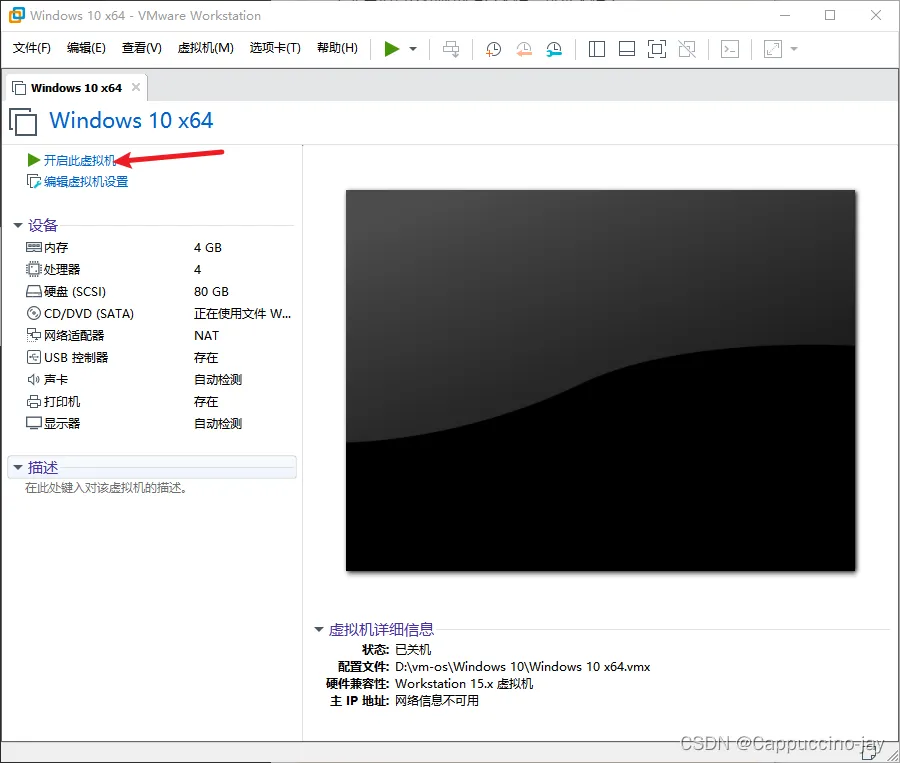This screenshot has height=763, width=900.
Task: Click the speaker icon beside 声卡
Action: (34, 379)
